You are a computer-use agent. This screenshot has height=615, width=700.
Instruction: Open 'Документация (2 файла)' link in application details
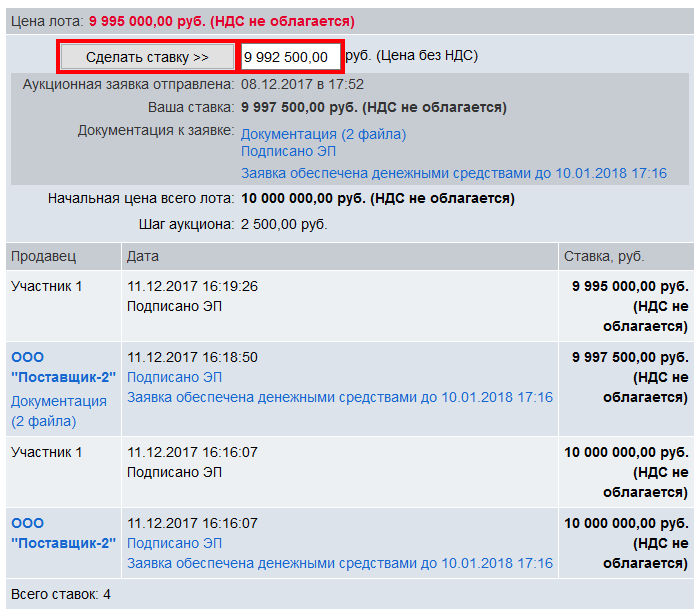pos(323,134)
